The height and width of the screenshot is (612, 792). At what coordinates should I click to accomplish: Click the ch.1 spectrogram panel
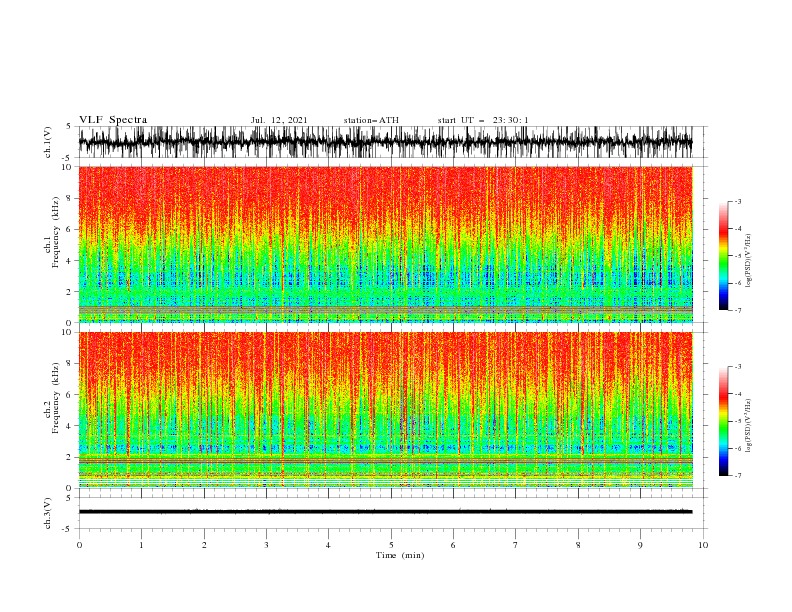[386, 244]
